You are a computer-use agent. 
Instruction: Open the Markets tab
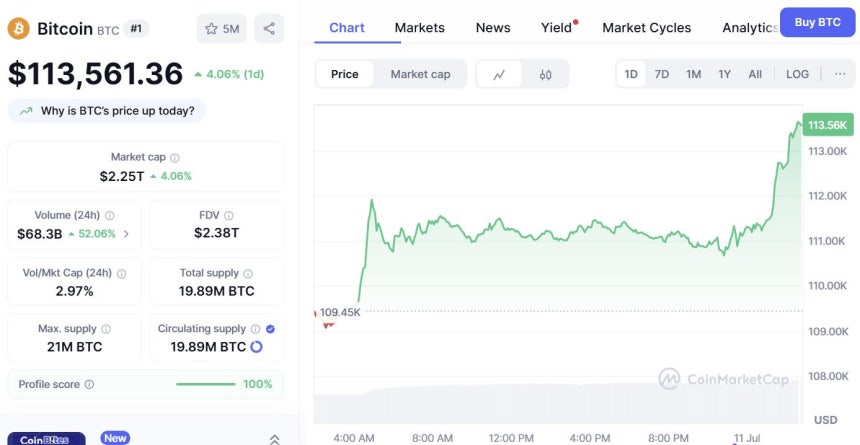point(419,27)
